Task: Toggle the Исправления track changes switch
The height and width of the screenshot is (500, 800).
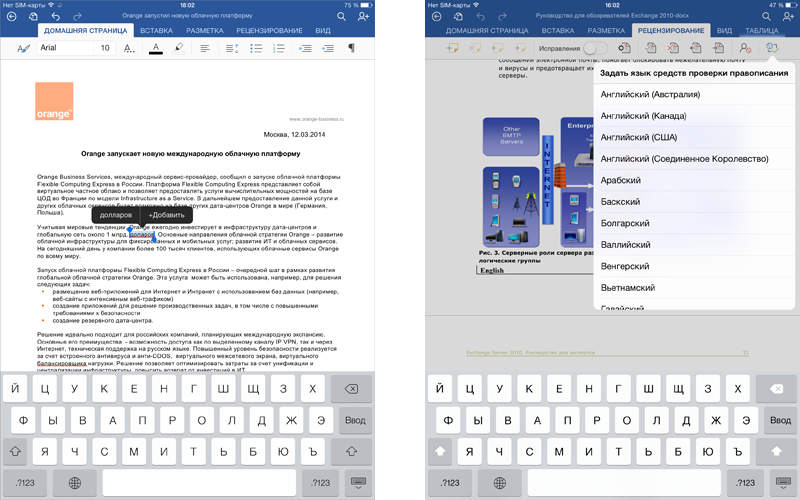Action: coord(595,48)
